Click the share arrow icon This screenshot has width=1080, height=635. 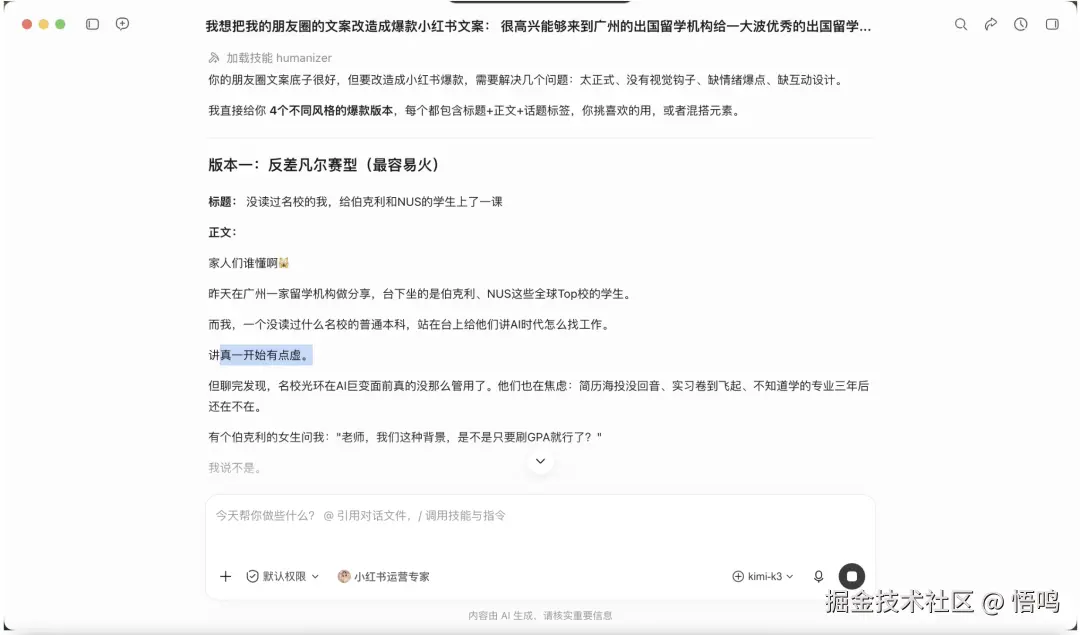pyautogui.click(x=990, y=24)
